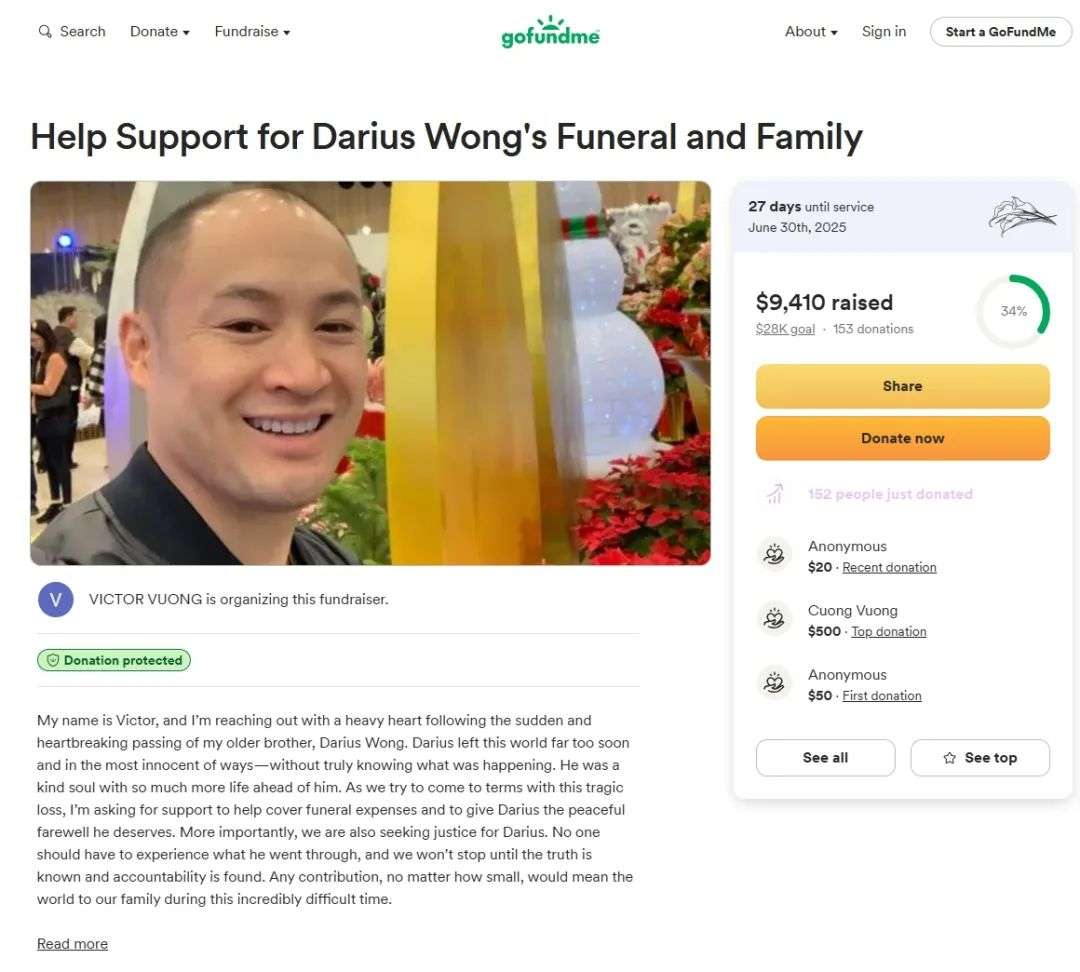The image size is (1080, 972).
Task: Click the heart-hand icon beside the $20 Anonymous donation
Action: tap(774, 555)
